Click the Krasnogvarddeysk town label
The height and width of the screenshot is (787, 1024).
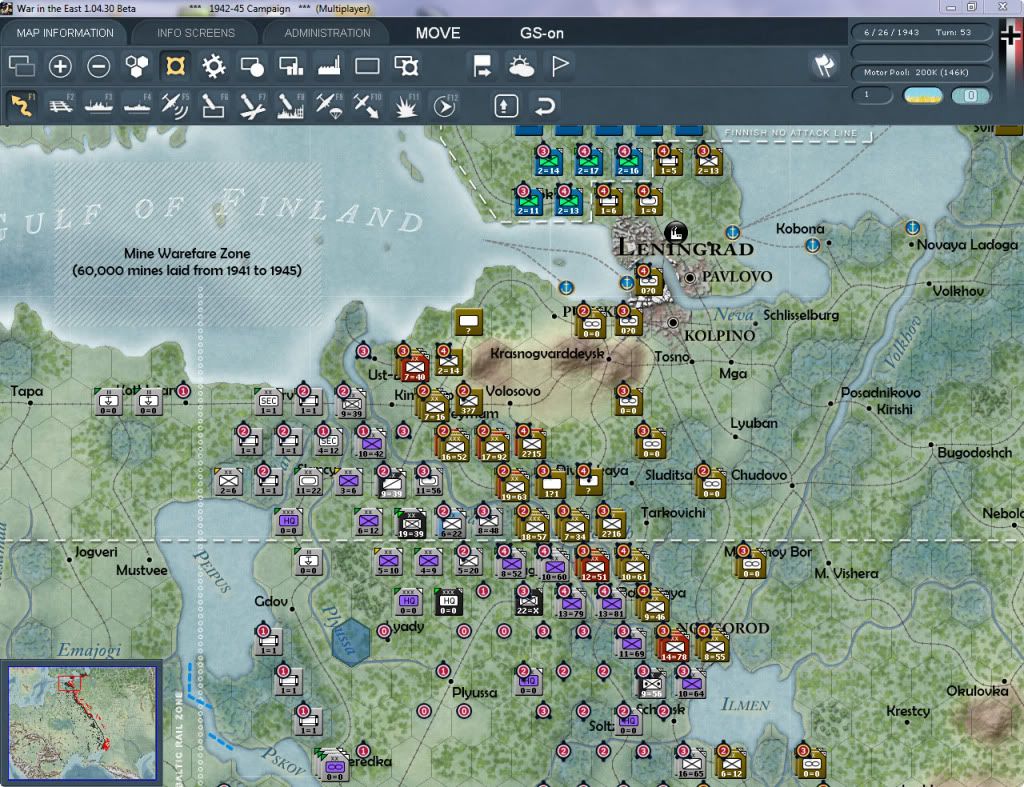click(547, 353)
